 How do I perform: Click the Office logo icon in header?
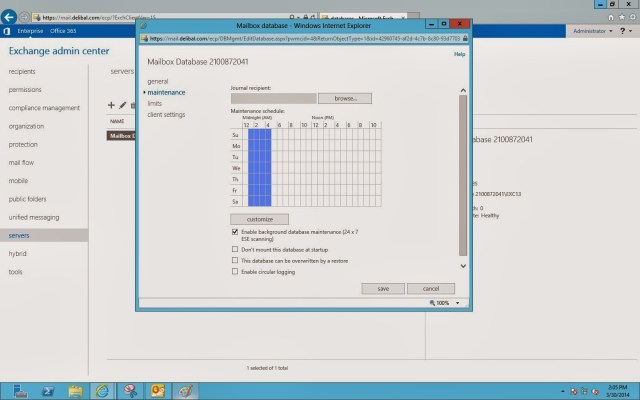click(8, 32)
